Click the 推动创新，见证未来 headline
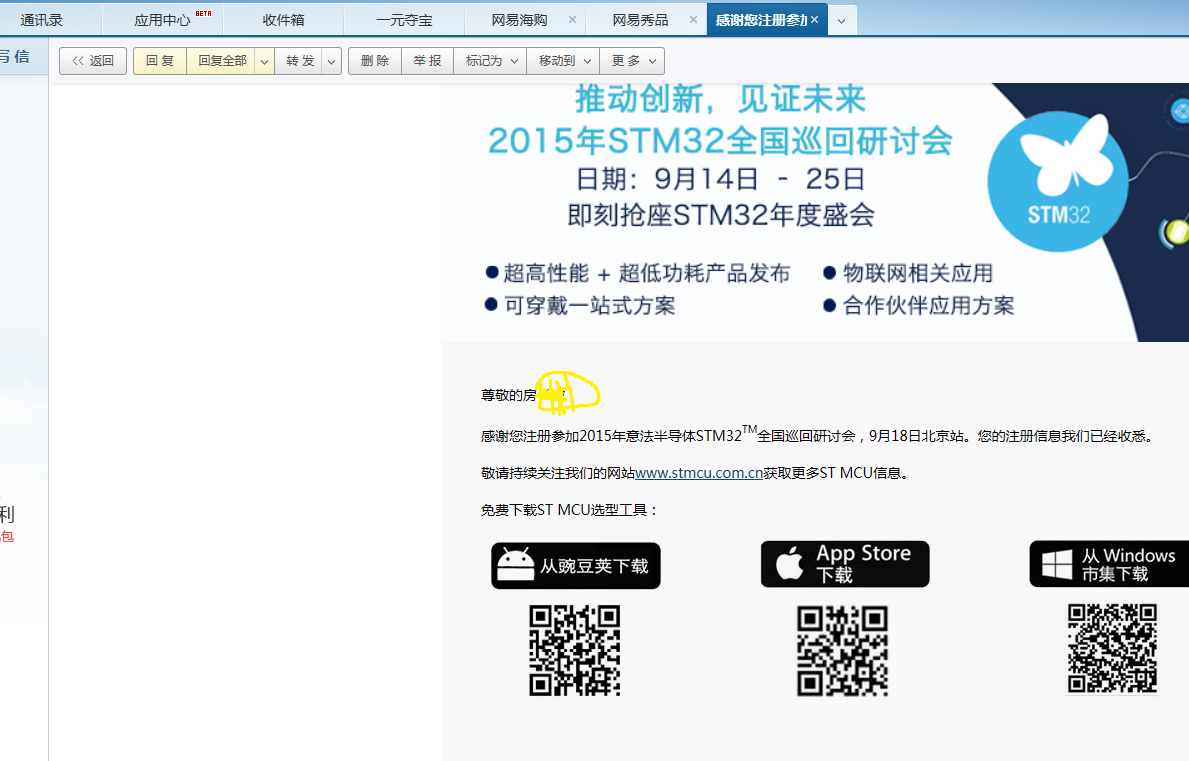 pos(720,99)
